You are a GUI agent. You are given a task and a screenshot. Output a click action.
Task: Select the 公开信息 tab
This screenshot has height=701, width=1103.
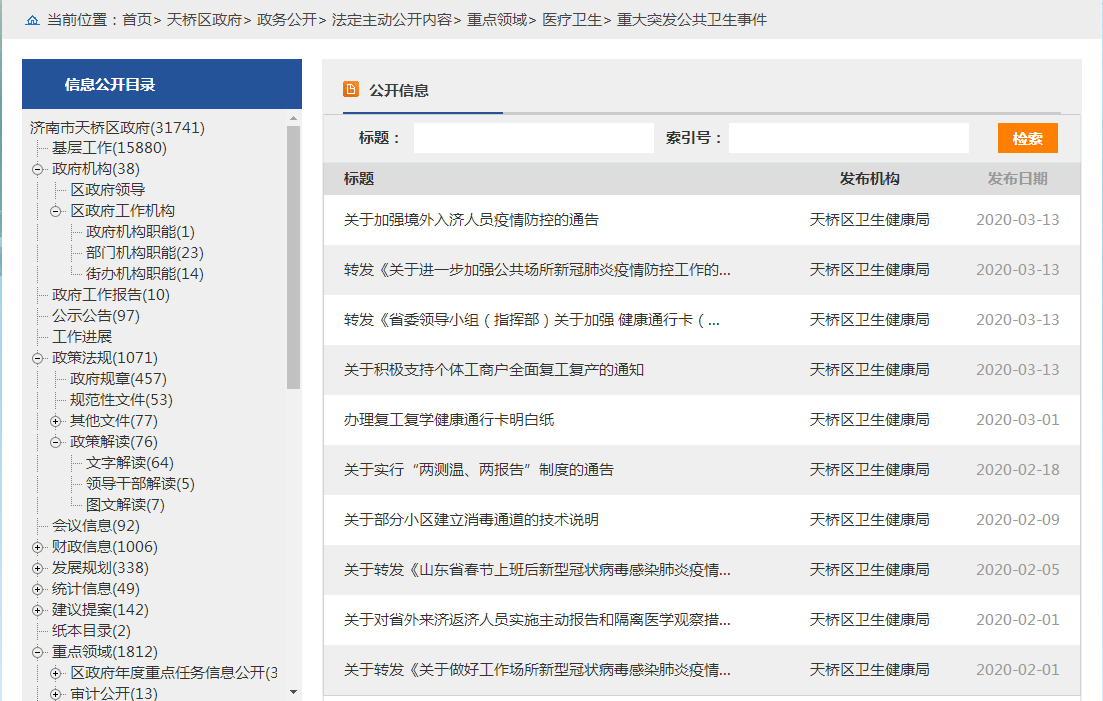(399, 91)
